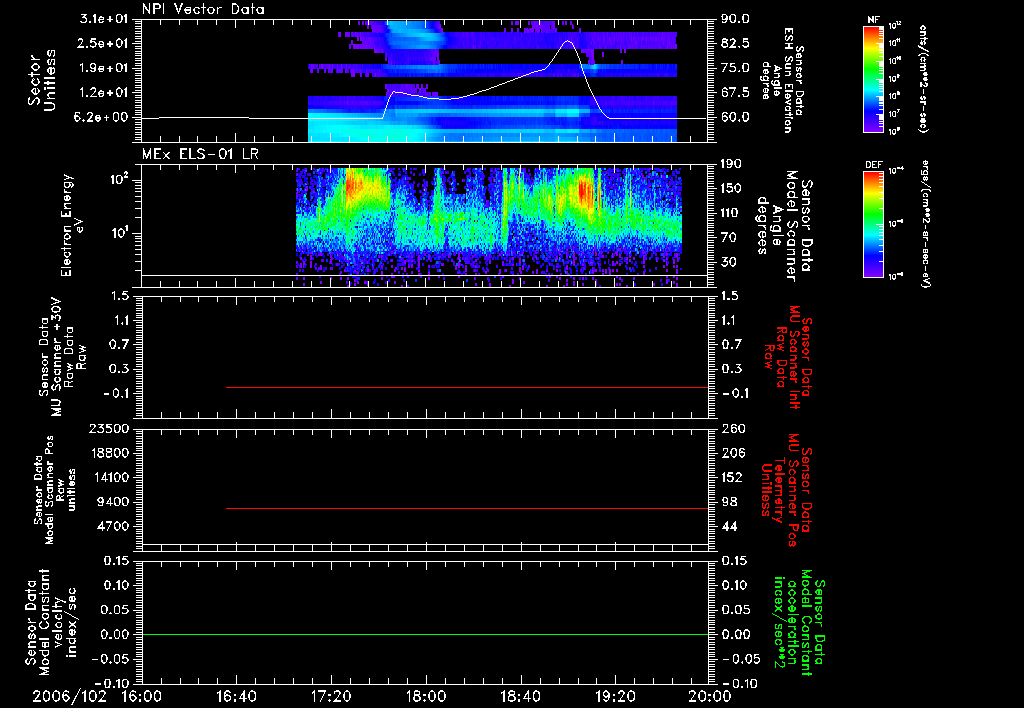Image resolution: width=1024 pixels, height=708 pixels.
Task: Click the 90.0 degree tick label
Action: [x=735, y=19]
